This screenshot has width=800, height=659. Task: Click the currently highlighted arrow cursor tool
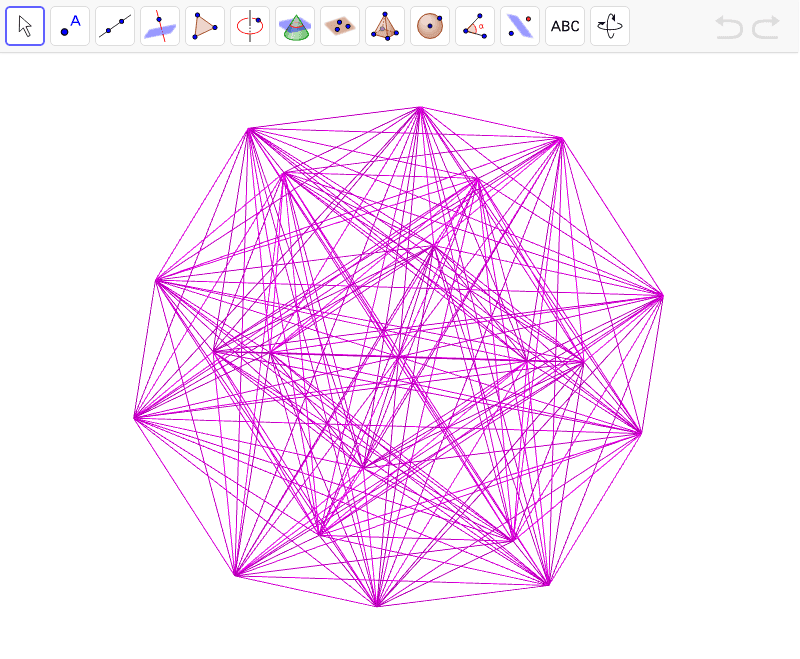coord(25,26)
